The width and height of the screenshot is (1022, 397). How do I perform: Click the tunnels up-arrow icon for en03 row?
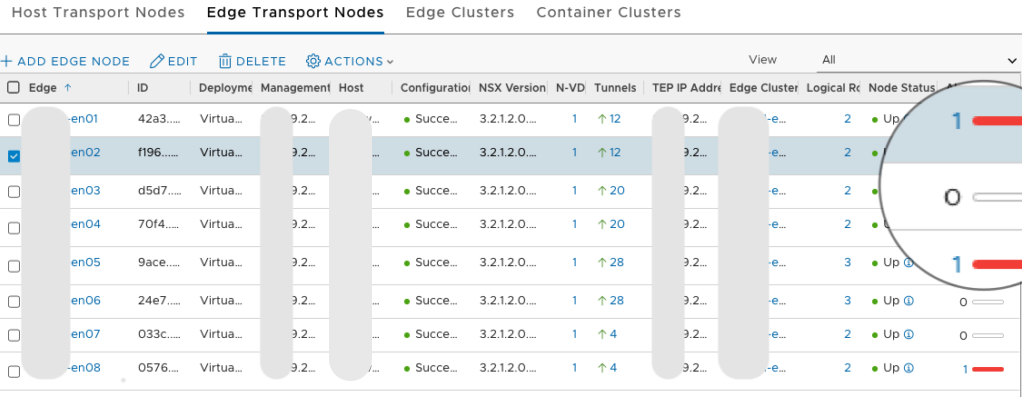click(602, 190)
